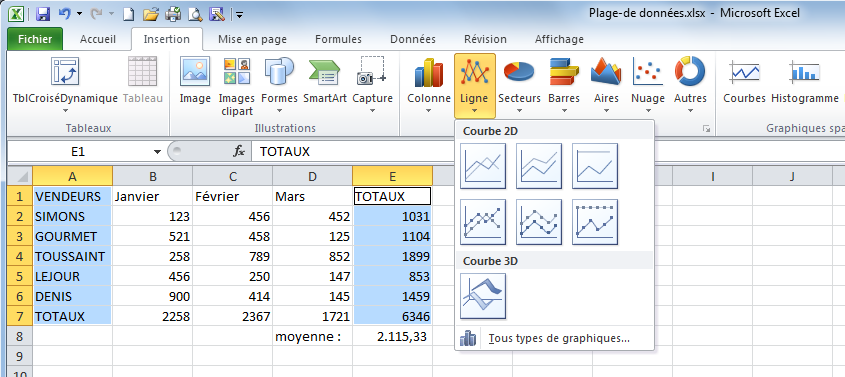Image resolution: width=845 pixels, height=377 pixels.
Task: Collapse the Ligne chart dropdown
Action: click(x=474, y=86)
